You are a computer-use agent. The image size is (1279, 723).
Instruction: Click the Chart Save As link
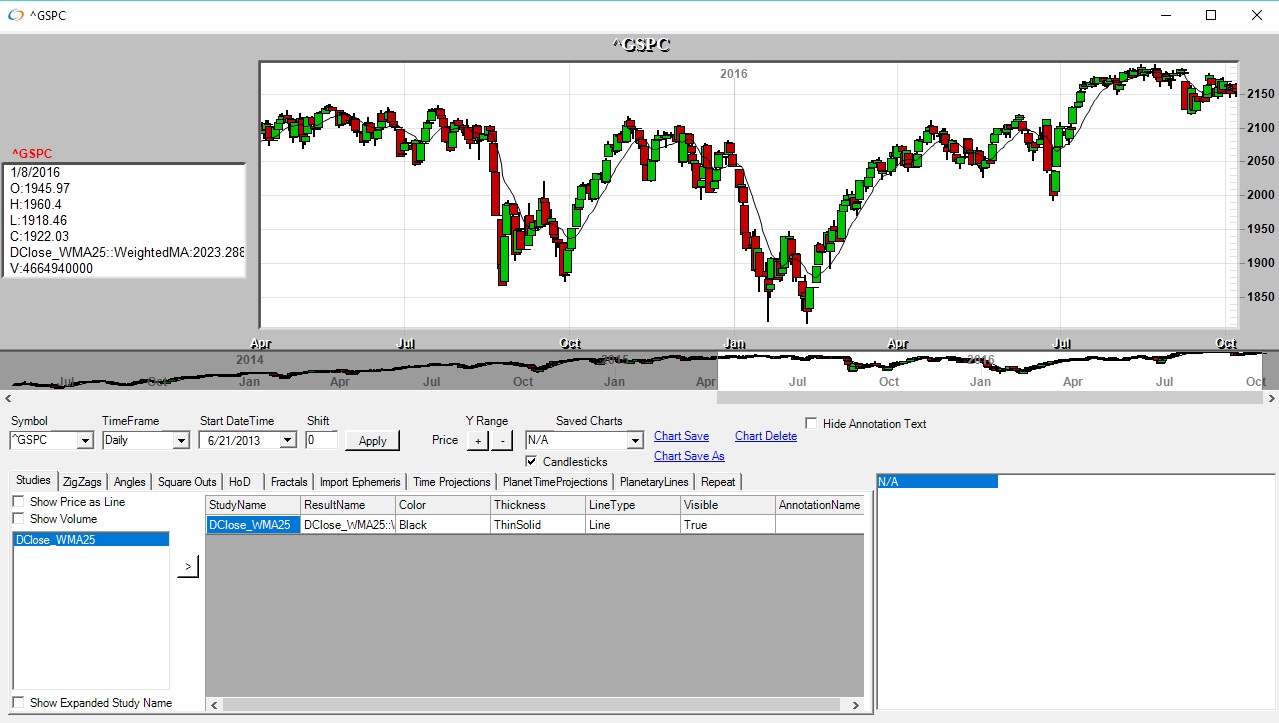tap(689, 456)
